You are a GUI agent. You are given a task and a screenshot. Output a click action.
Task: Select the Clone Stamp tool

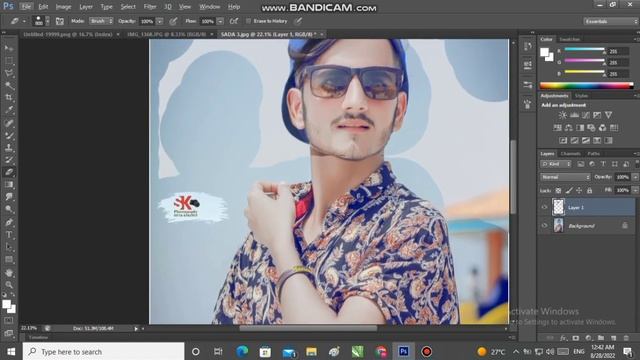(9, 147)
